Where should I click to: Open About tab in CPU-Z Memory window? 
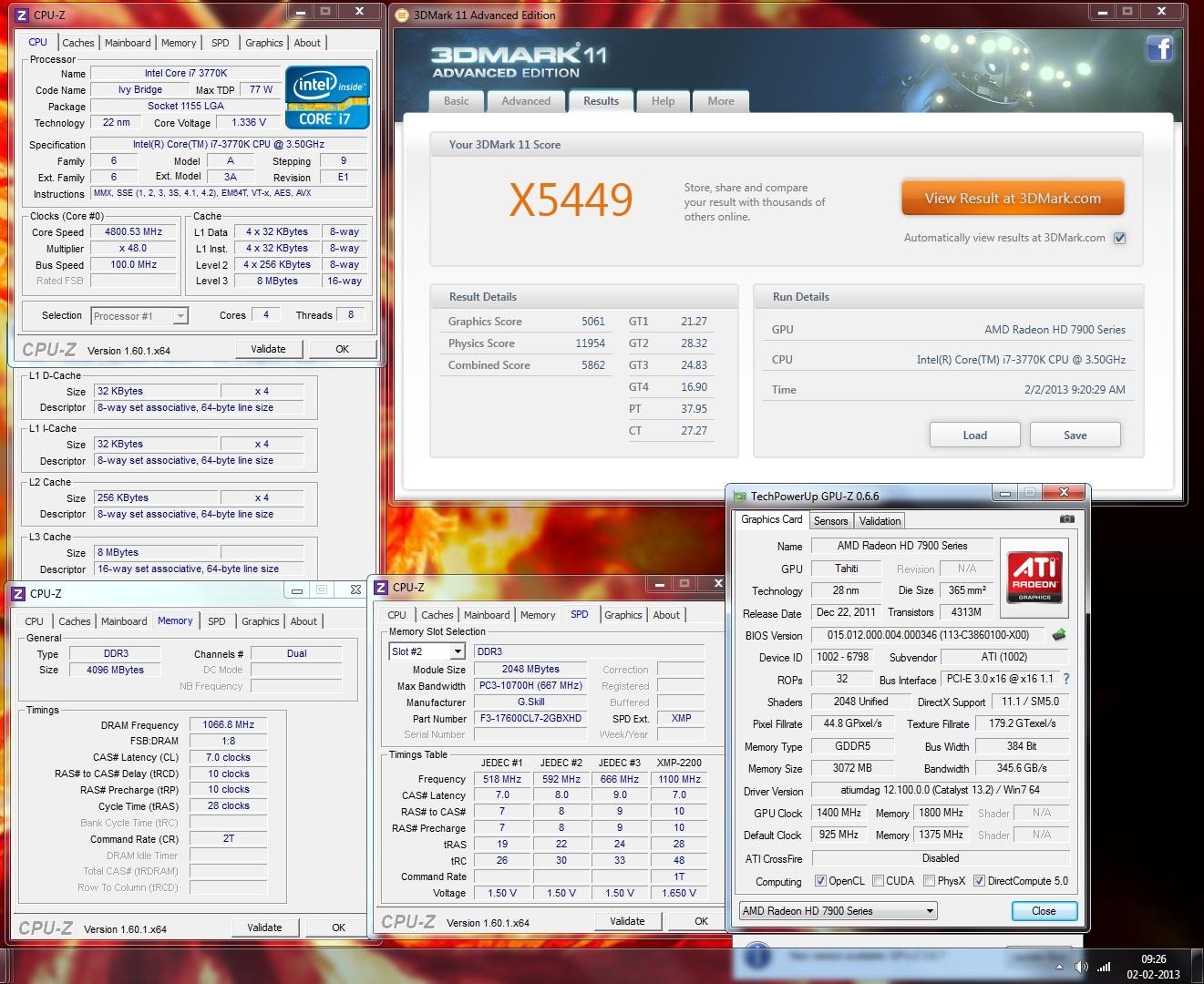tap(304, 621)
